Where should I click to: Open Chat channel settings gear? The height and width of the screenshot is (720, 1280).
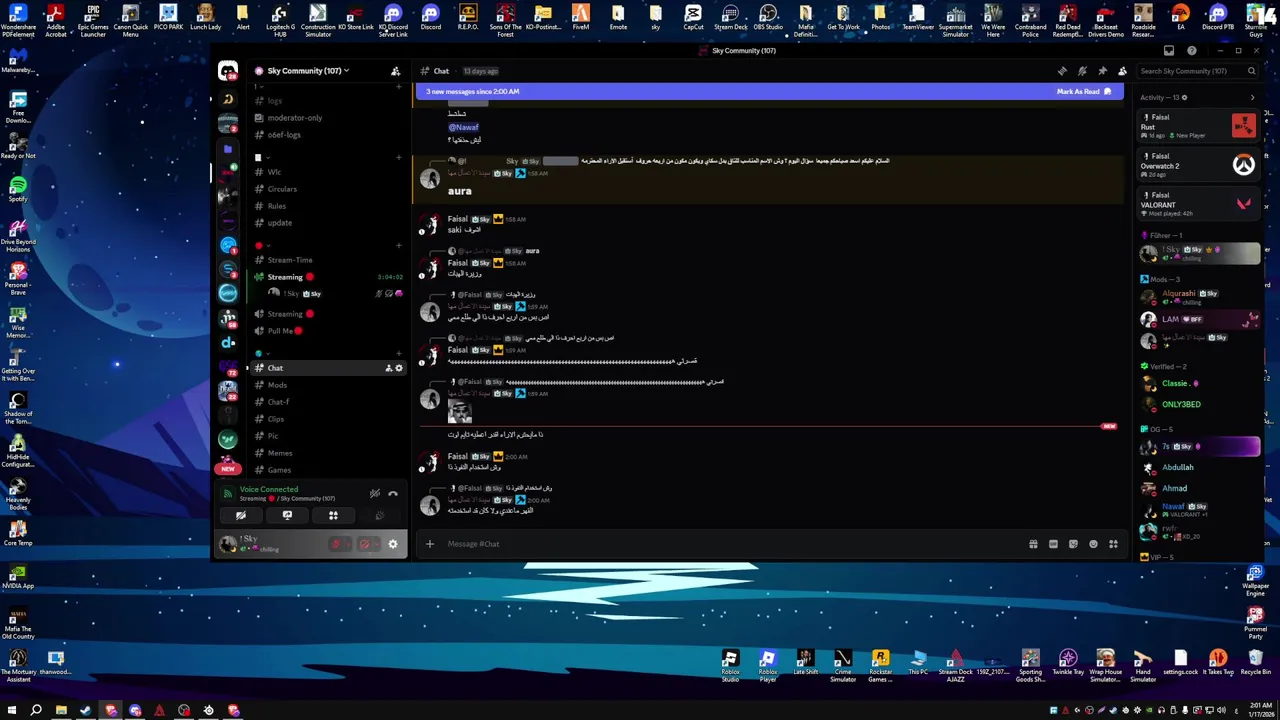point(399,368)
